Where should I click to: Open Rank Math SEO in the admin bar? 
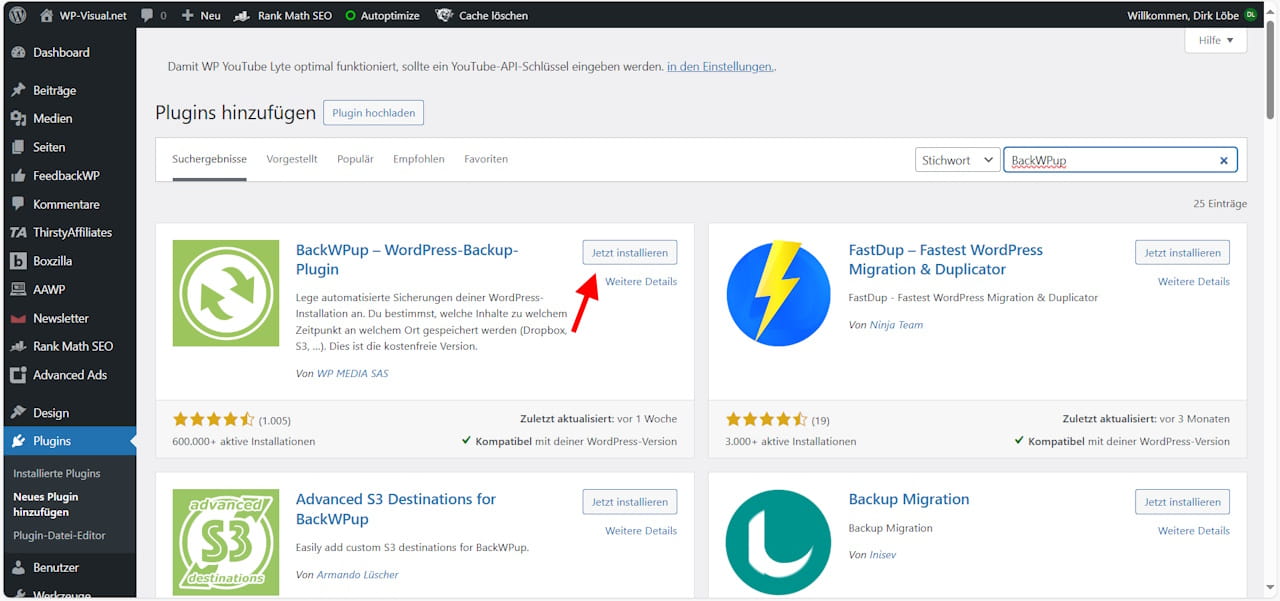[x=282, y=15]
